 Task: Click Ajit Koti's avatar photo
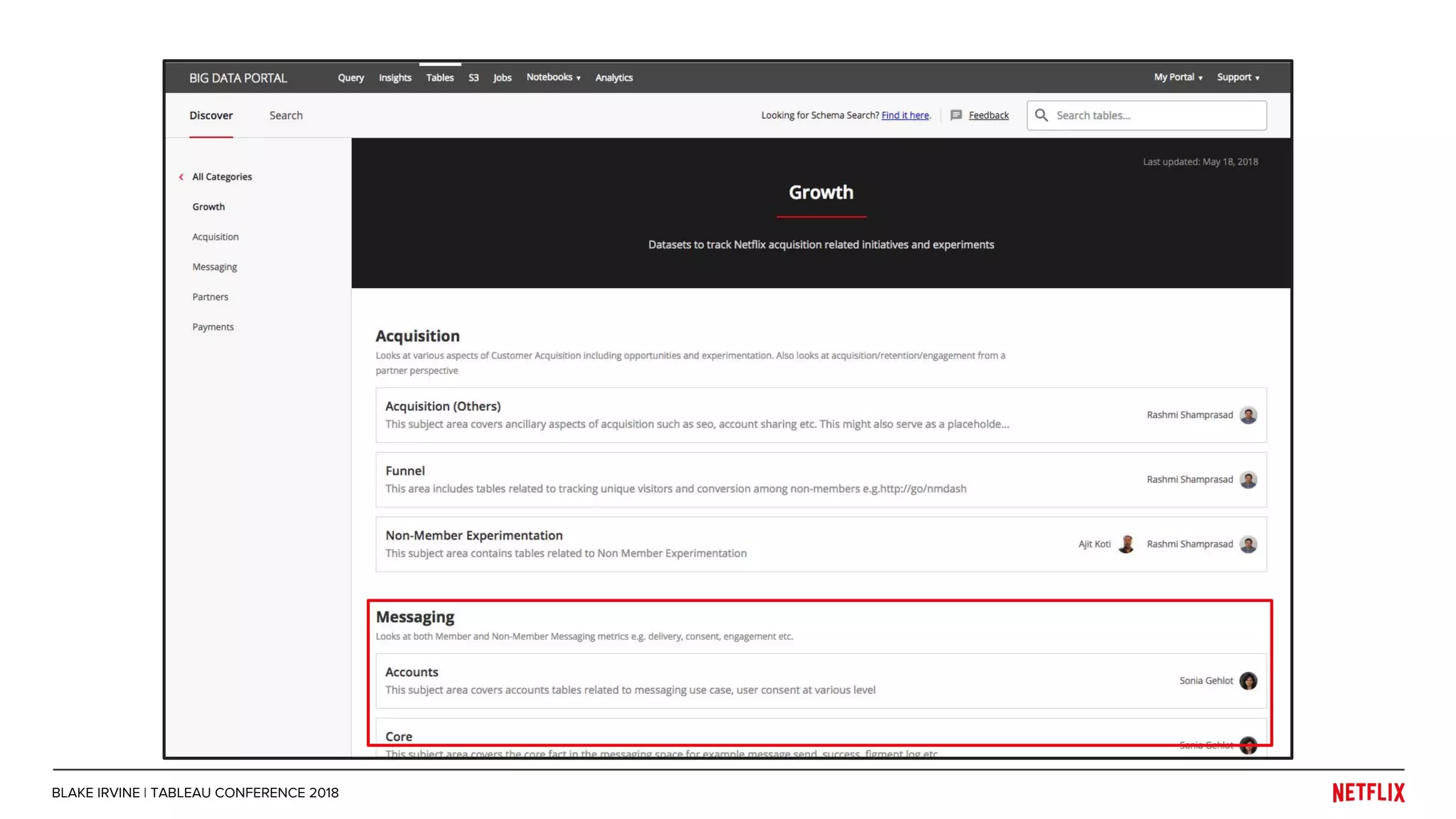(1126, 545)
